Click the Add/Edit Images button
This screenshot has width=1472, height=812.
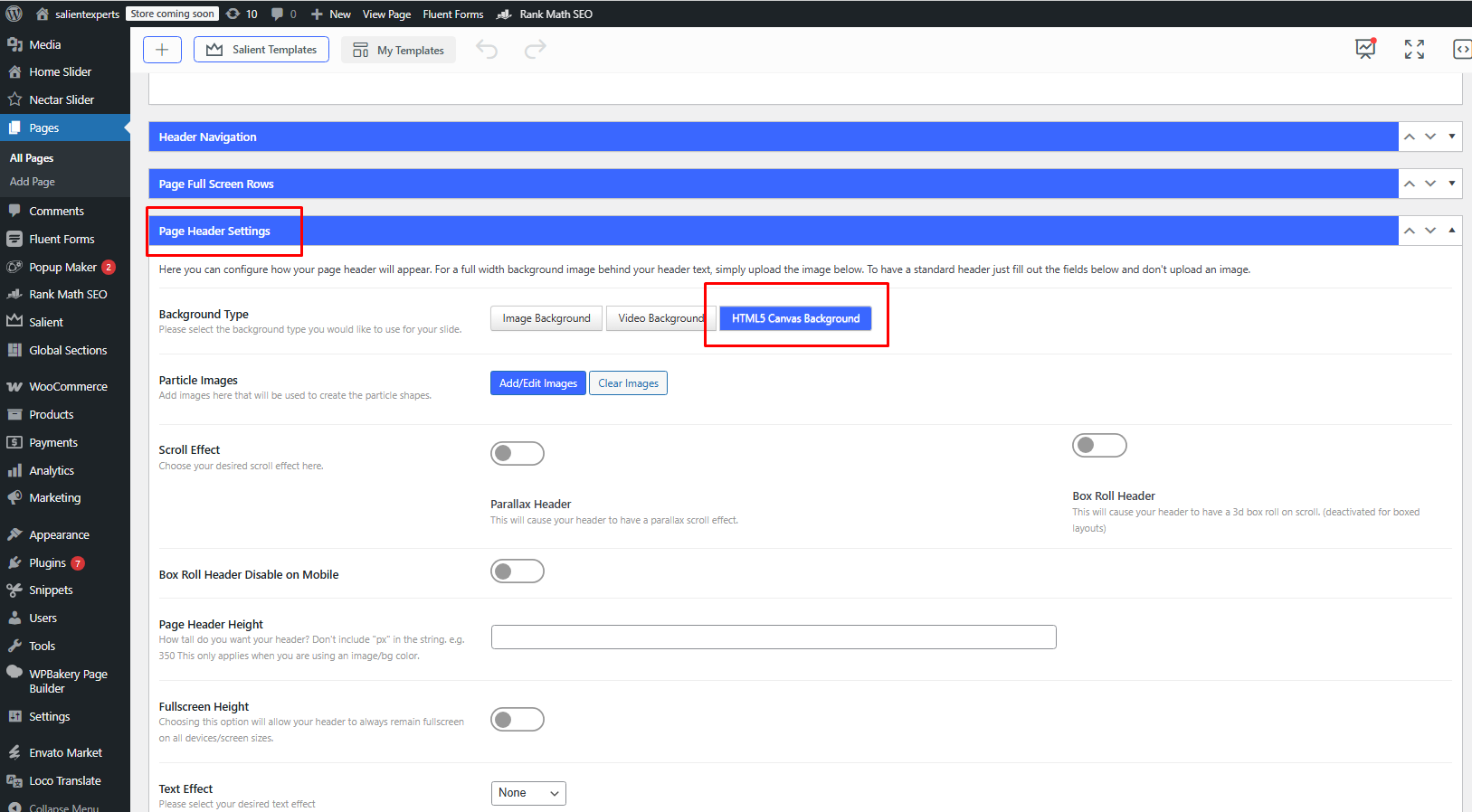pos(538,383)
